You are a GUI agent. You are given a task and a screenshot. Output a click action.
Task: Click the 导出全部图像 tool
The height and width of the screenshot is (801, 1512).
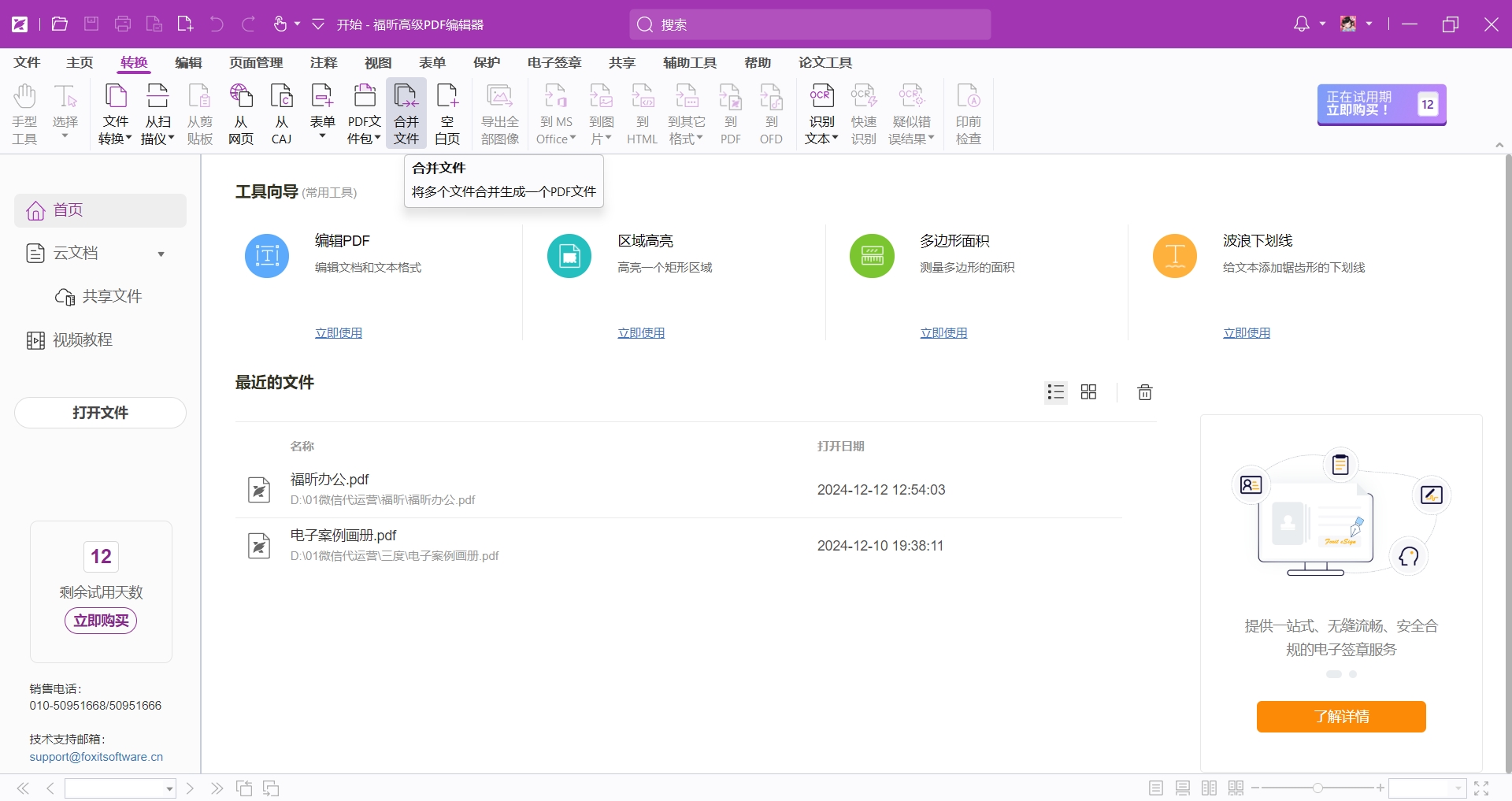[500, 113]
